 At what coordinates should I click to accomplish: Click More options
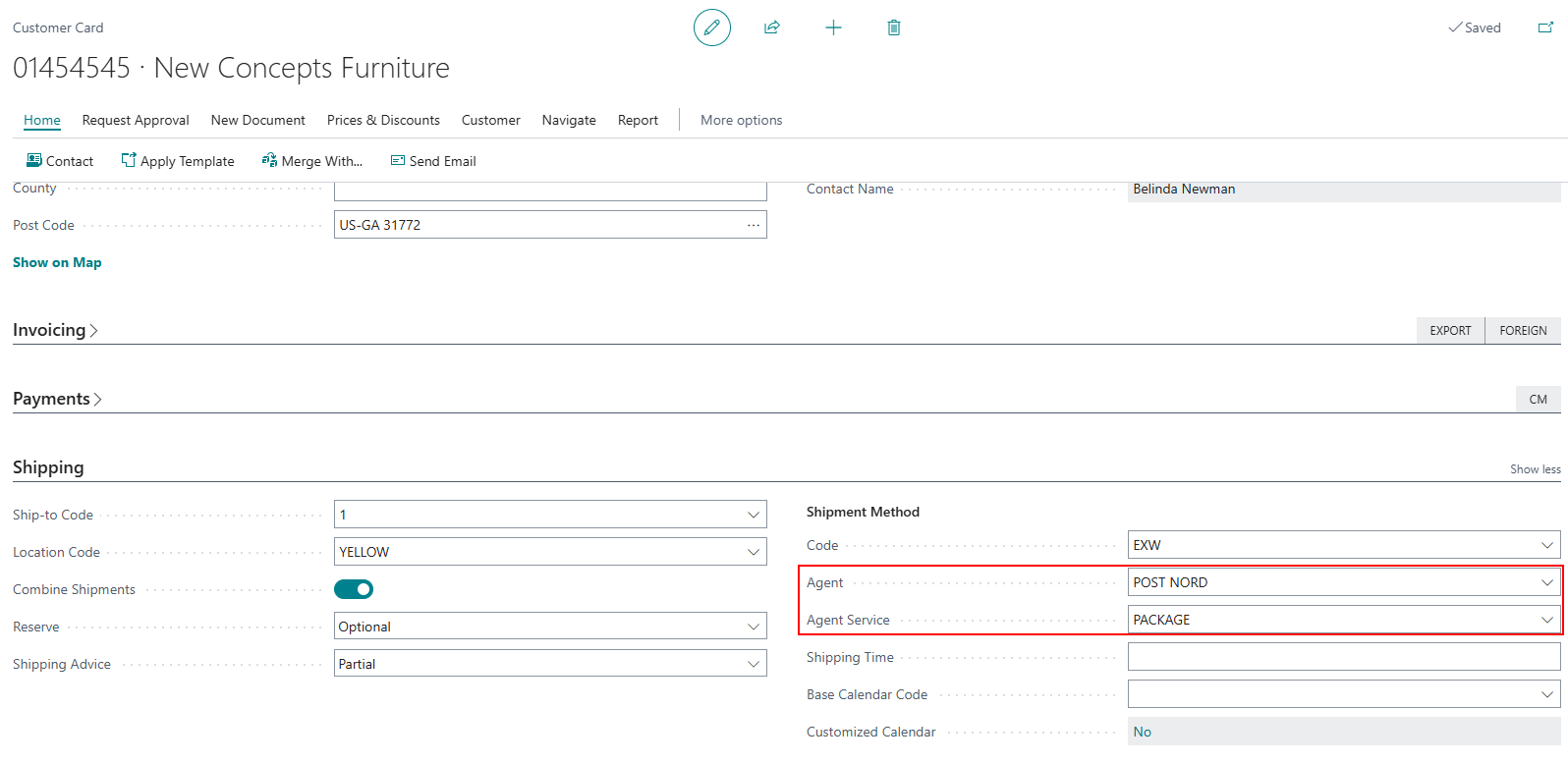(x=742, y=120)
